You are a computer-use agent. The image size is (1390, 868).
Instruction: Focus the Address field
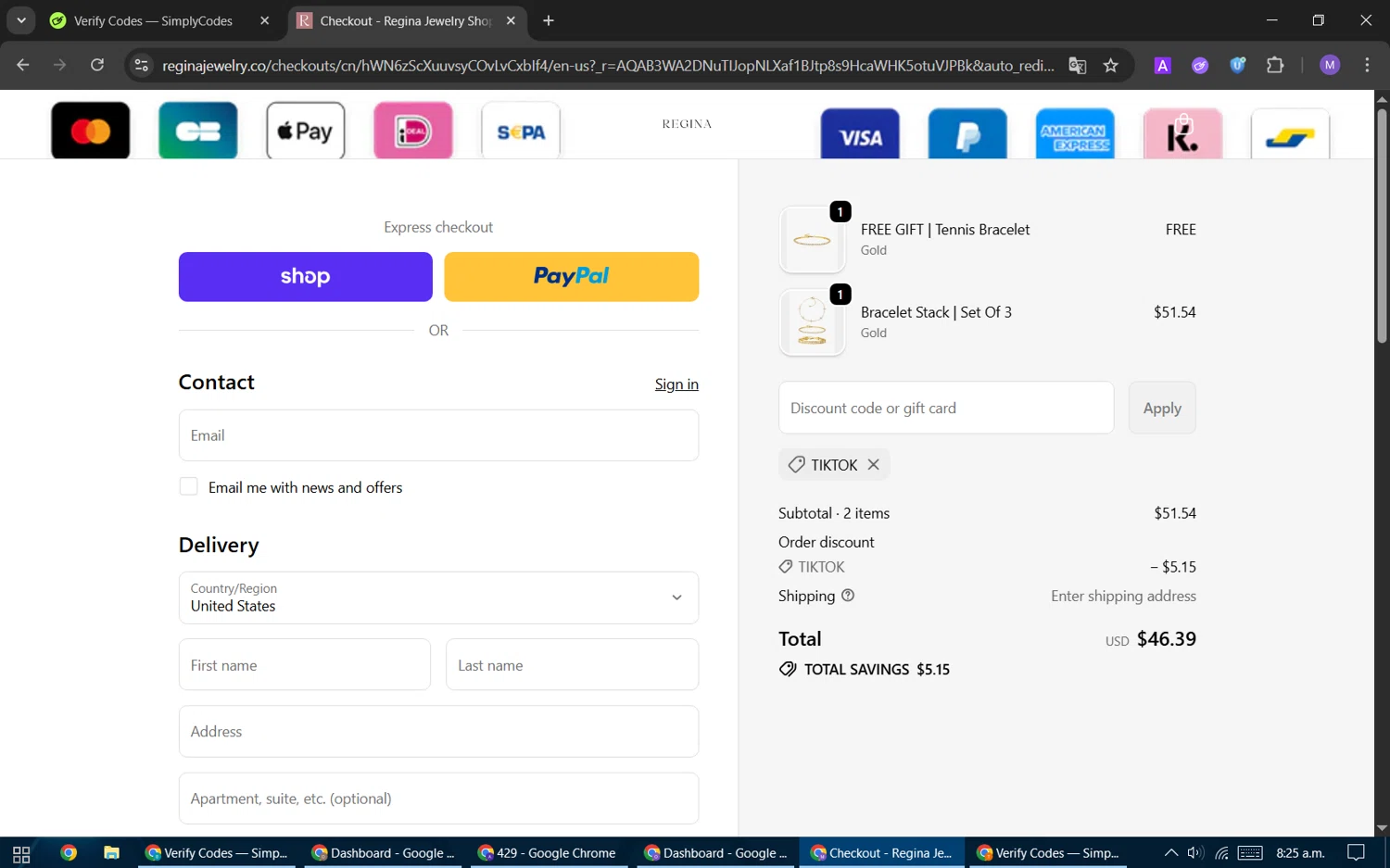point(438,732)
